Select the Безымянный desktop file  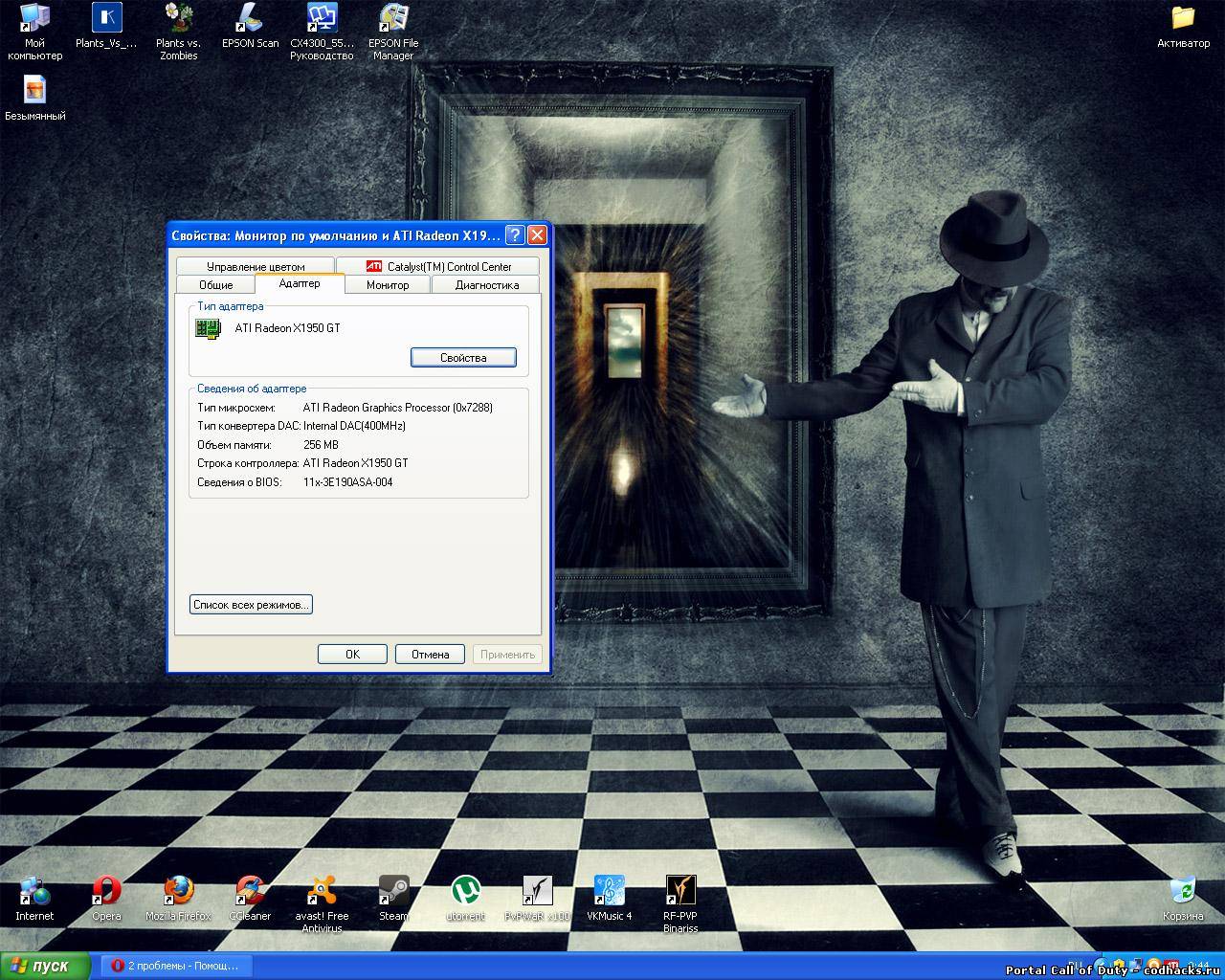coord(35,98)
